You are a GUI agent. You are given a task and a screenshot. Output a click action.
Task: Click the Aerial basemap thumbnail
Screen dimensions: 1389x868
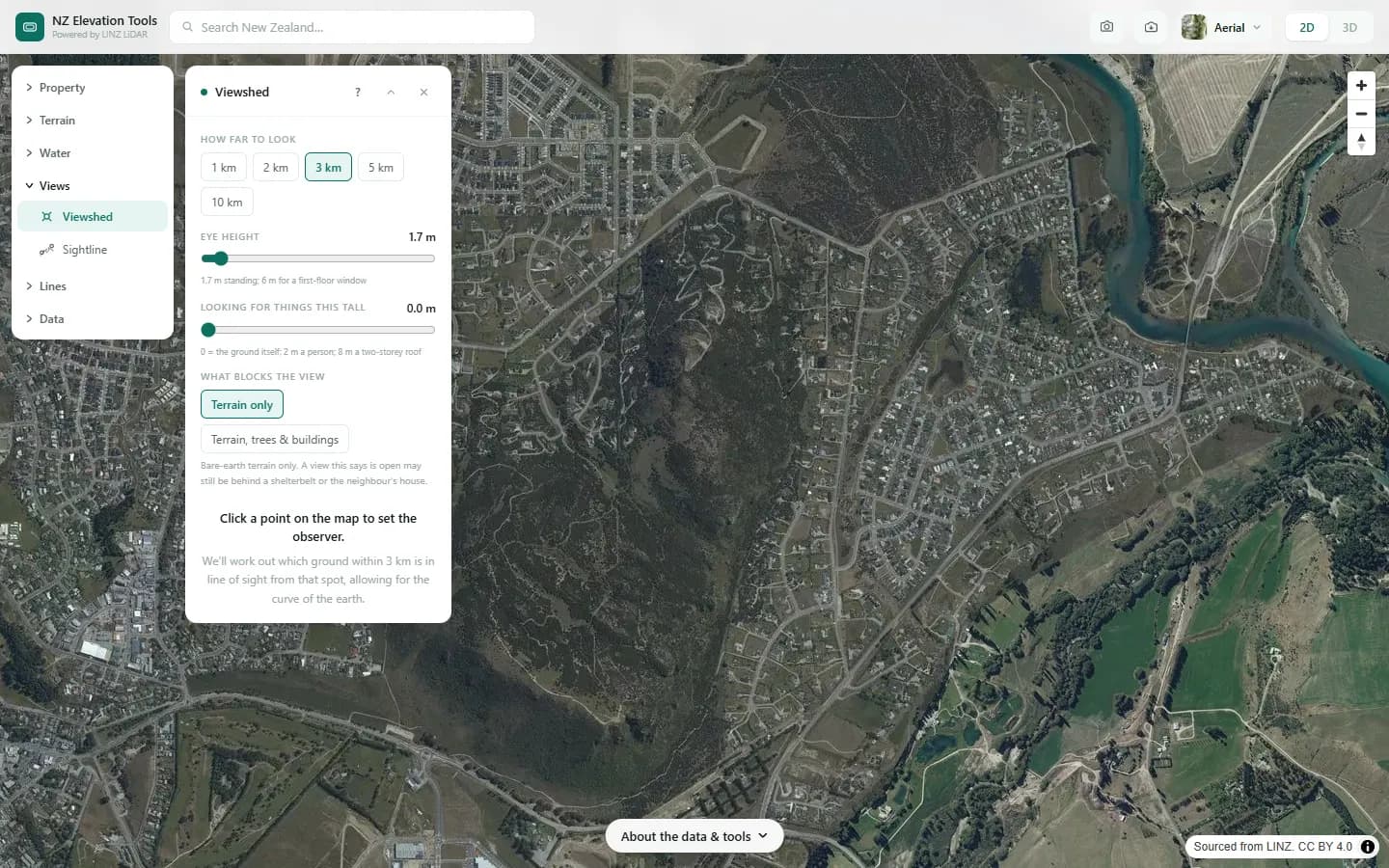[x=1193, y=27]
